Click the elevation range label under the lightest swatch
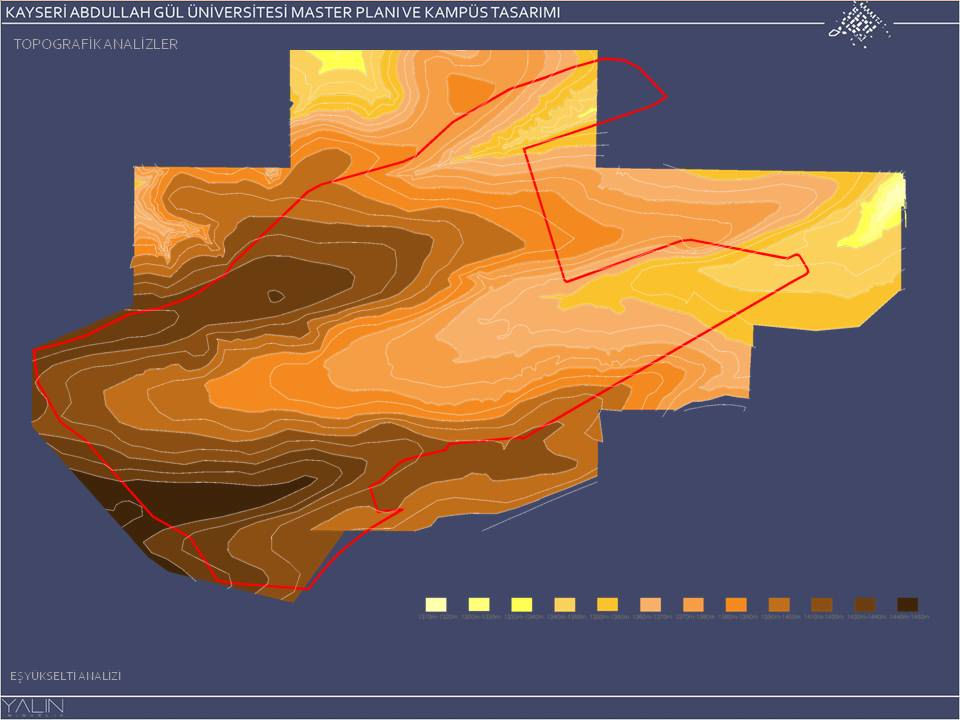This screenshot has width=960, height=720. [x=435, y=618]
